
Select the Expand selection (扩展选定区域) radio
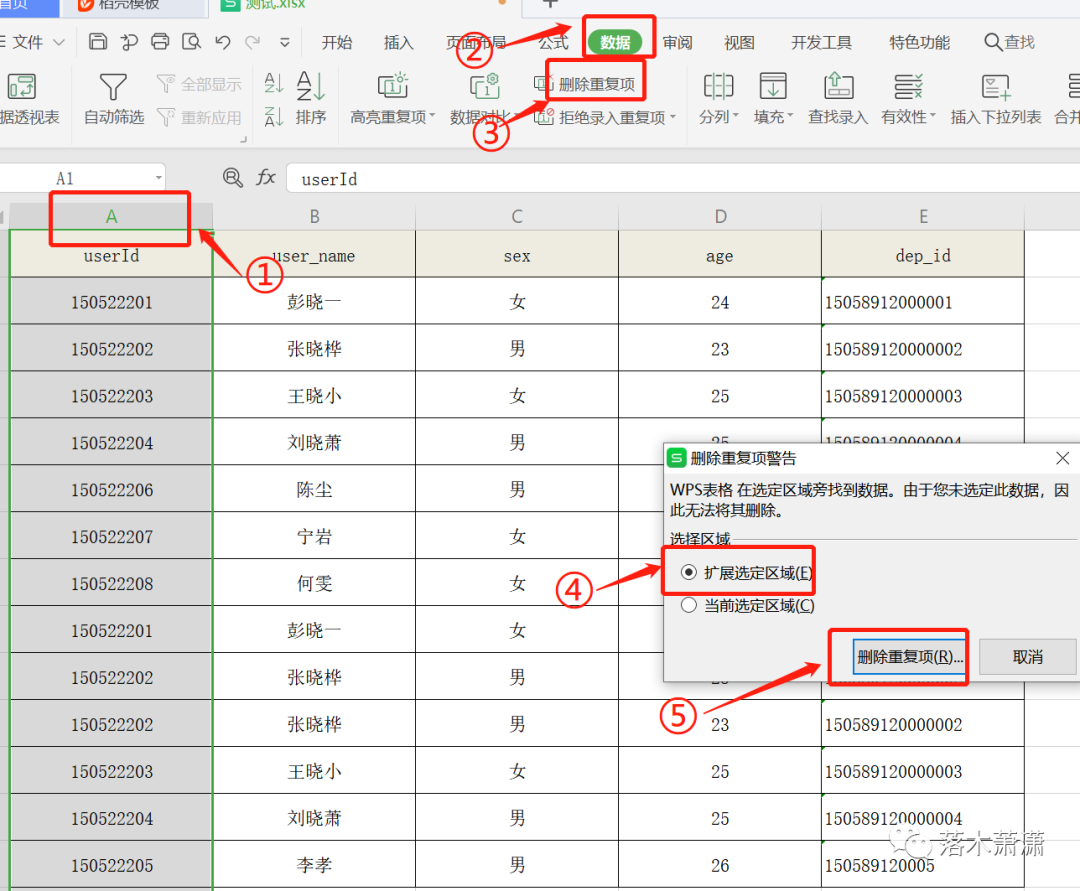[x=688, y=572]
